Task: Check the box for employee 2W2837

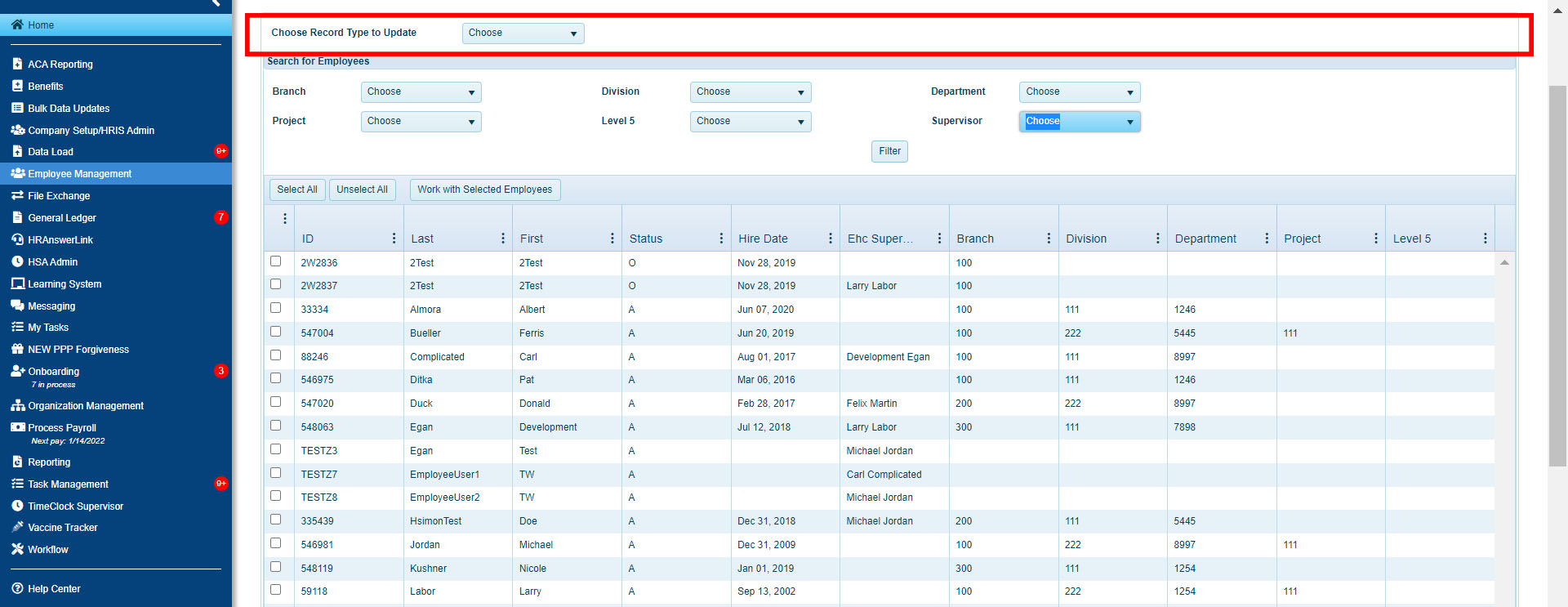Action: coord(275,284)
